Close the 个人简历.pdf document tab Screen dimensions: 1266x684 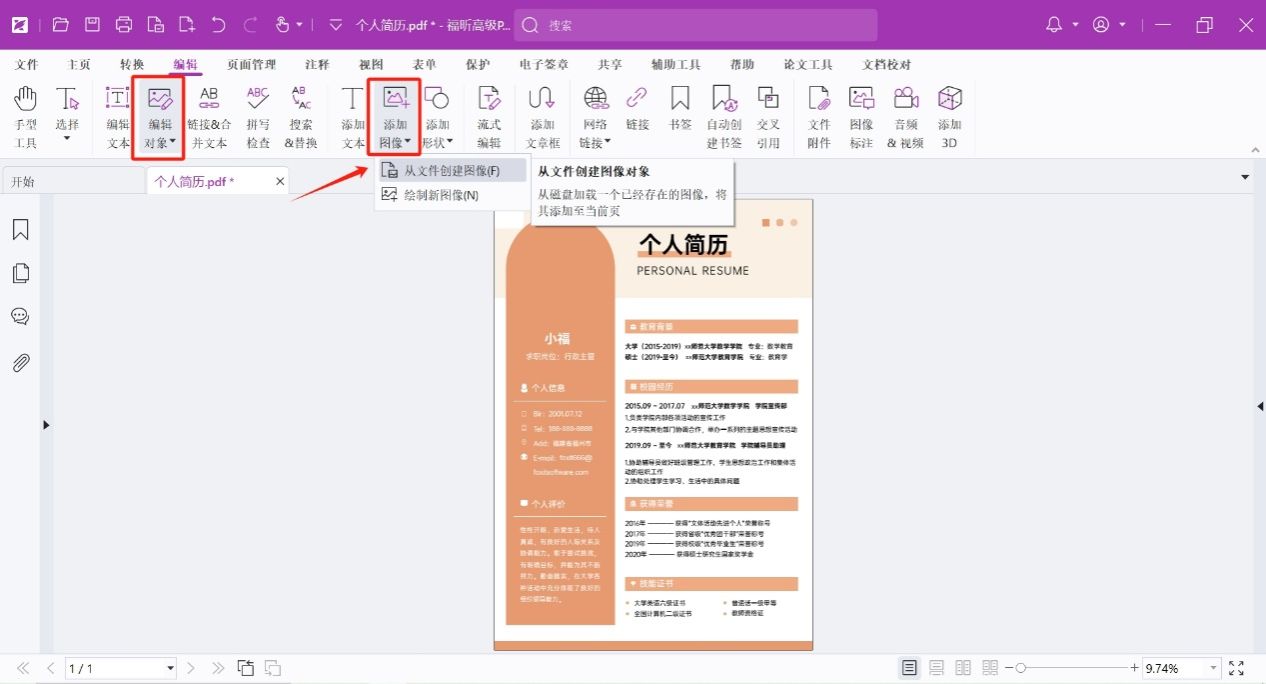pos(280,181)
